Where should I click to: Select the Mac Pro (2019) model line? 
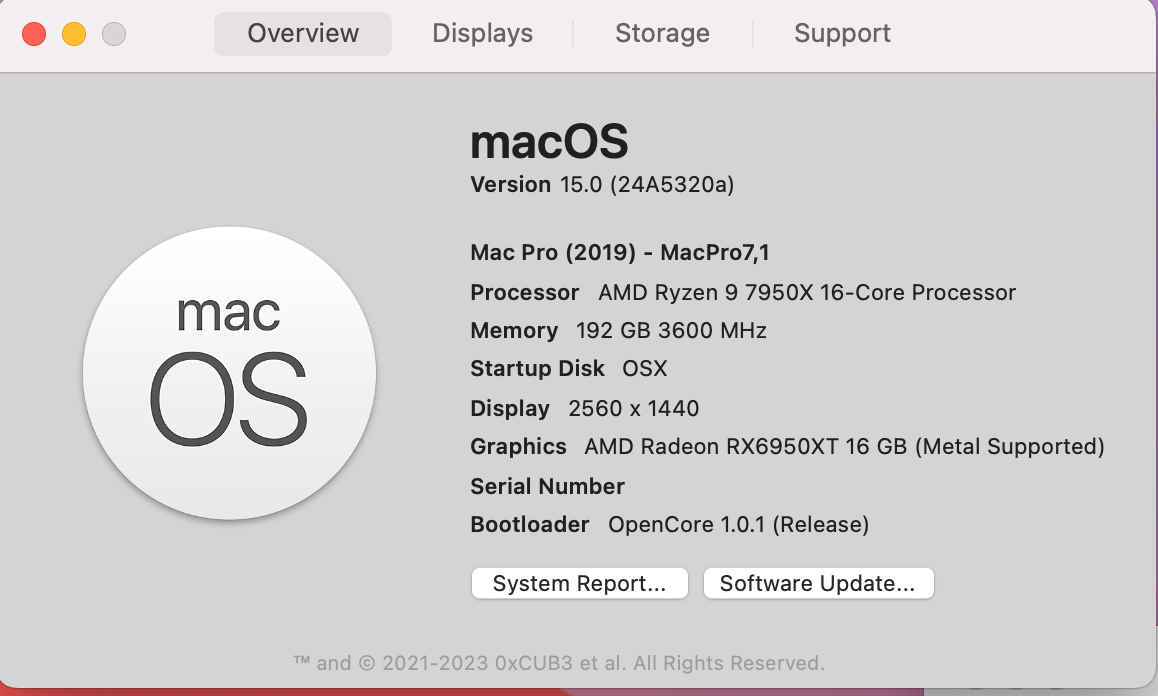coord(620,253)
